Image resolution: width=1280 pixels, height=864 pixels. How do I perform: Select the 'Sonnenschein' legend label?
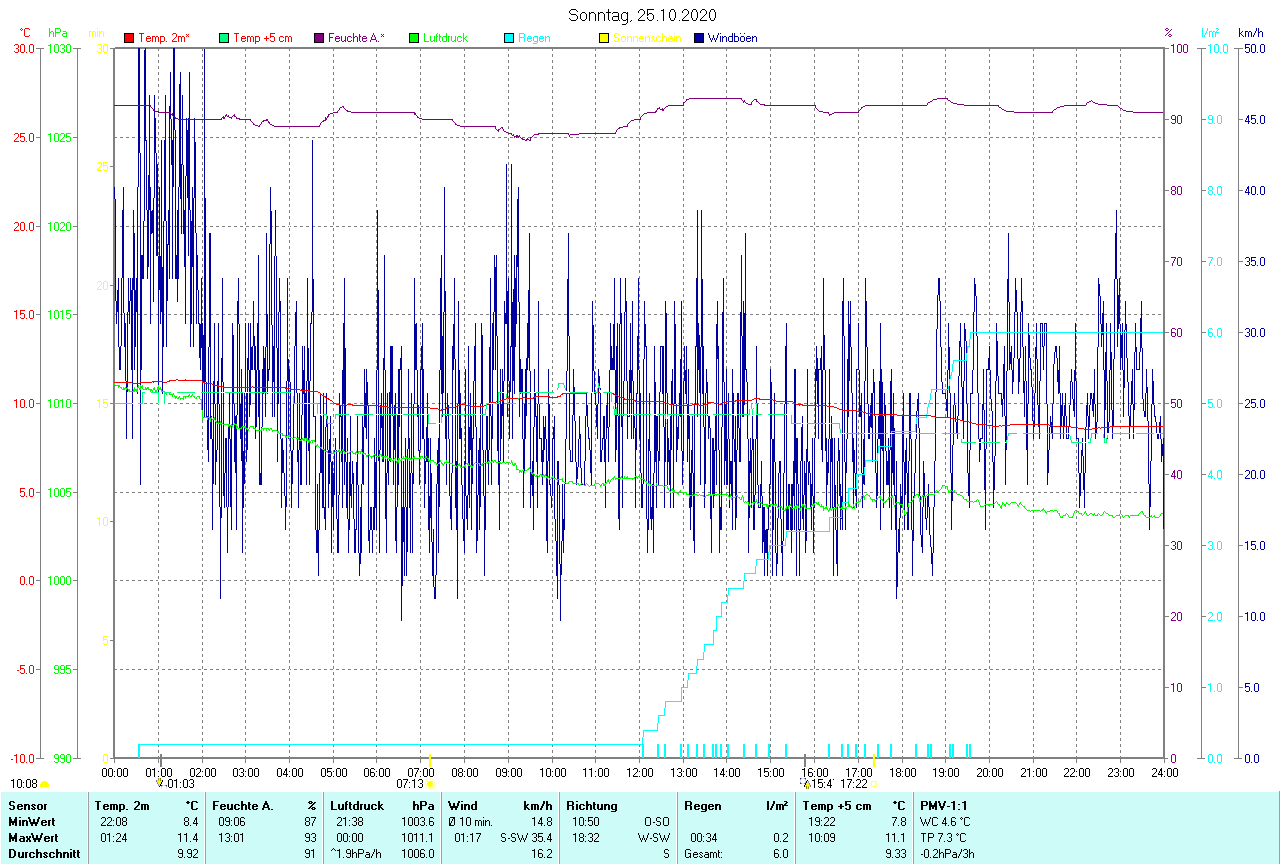coord(647,38)
